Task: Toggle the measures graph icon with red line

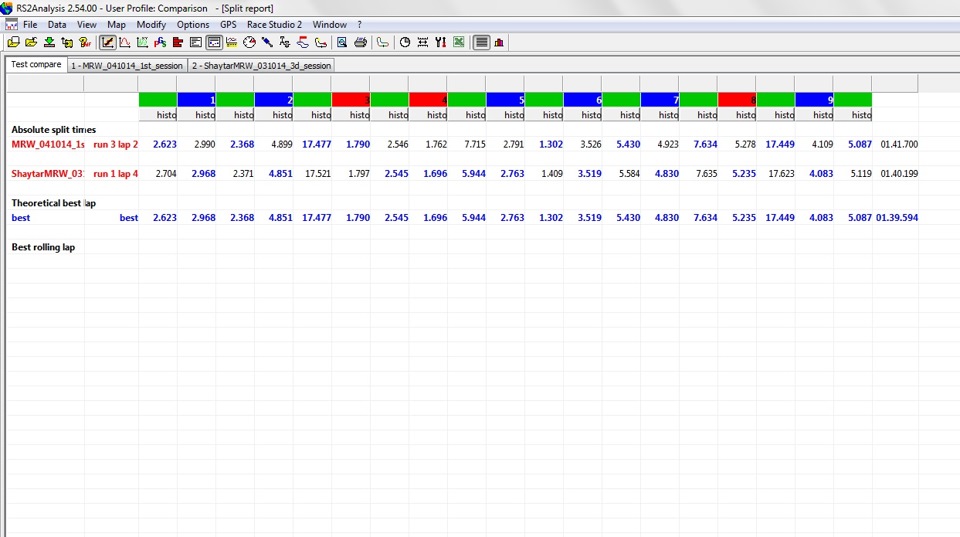Action: pyautogui.click(x=107, y=42)
